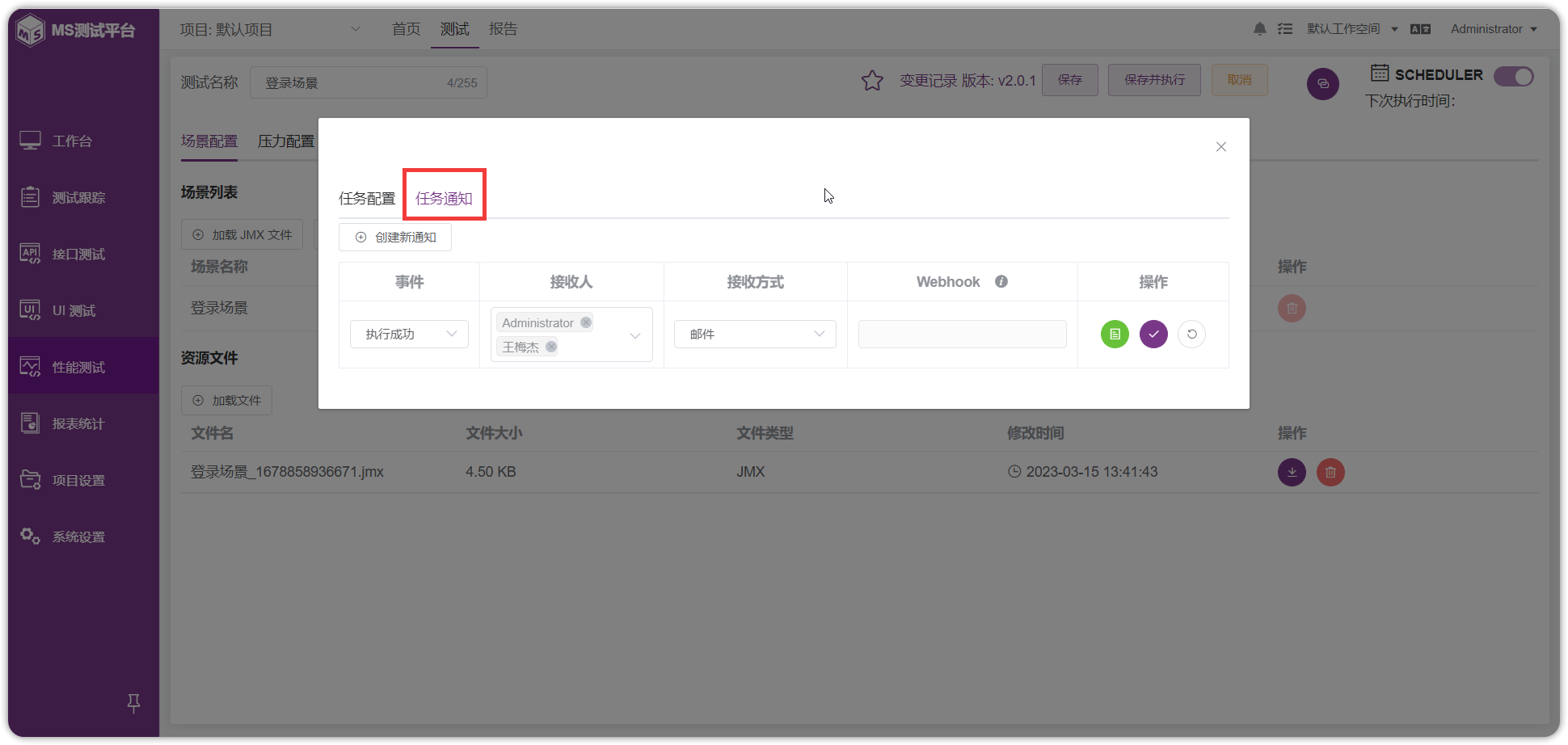The width and height of the screenshot is (1568, 745).
Task: Click the 取消 button
Action: (1240, 80)
